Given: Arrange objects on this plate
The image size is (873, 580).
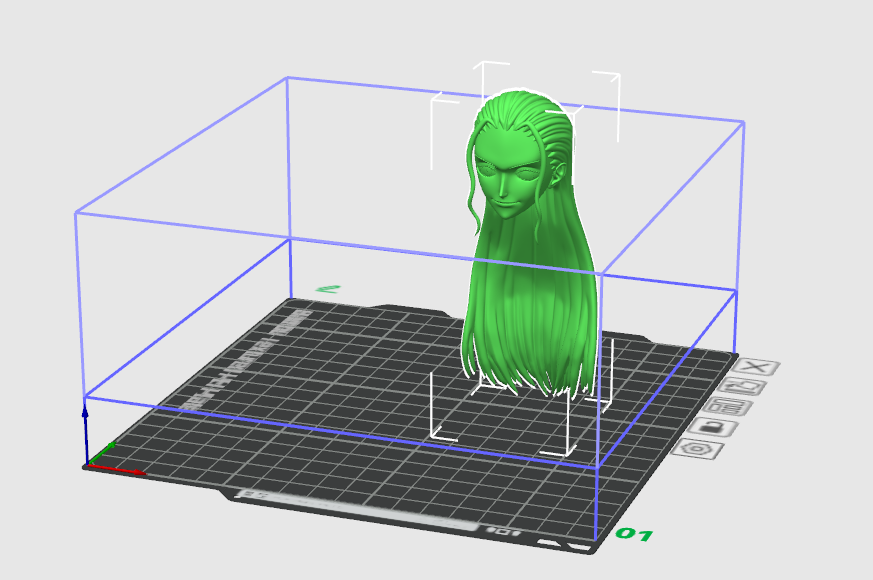Looking at the screenshot, I should pyautogui.click(x=727, y=407).
